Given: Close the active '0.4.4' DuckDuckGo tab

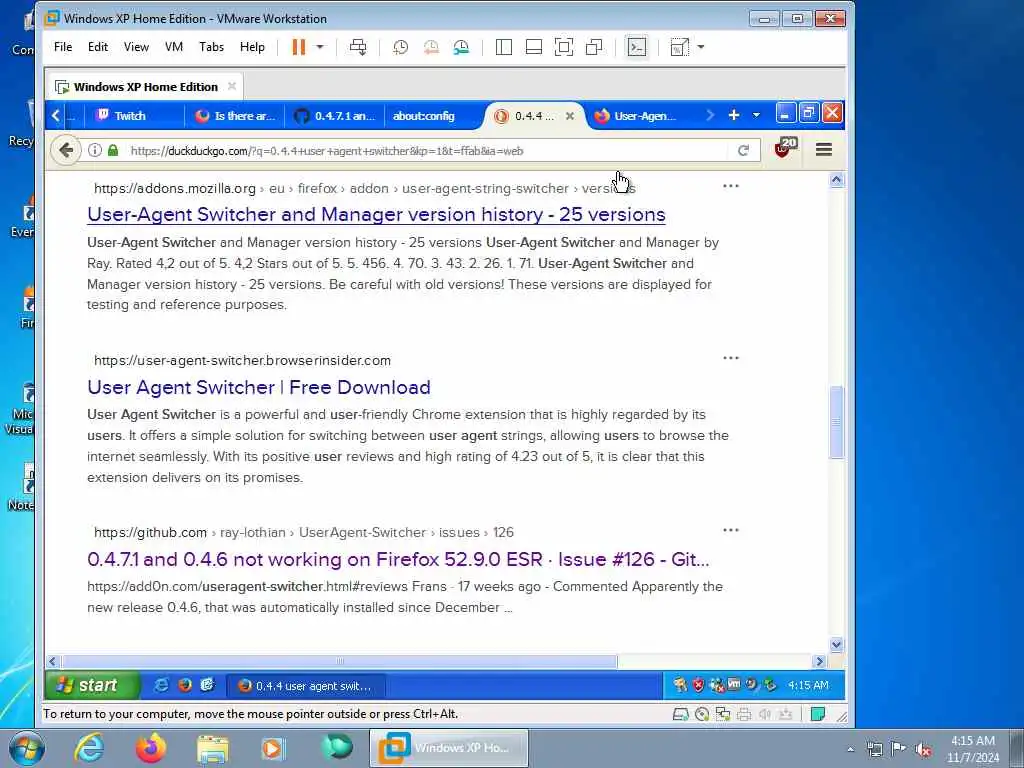Looking at the screenshot, I should click(569, 116).
